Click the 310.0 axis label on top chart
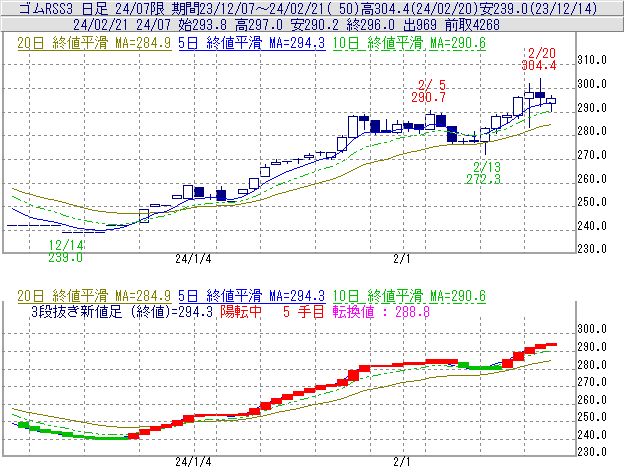Screen dimensions: 624x475 point(592,60)
